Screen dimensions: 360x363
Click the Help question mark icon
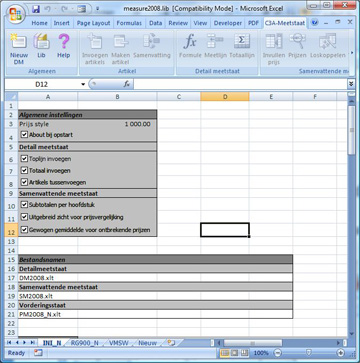[63, 46]
